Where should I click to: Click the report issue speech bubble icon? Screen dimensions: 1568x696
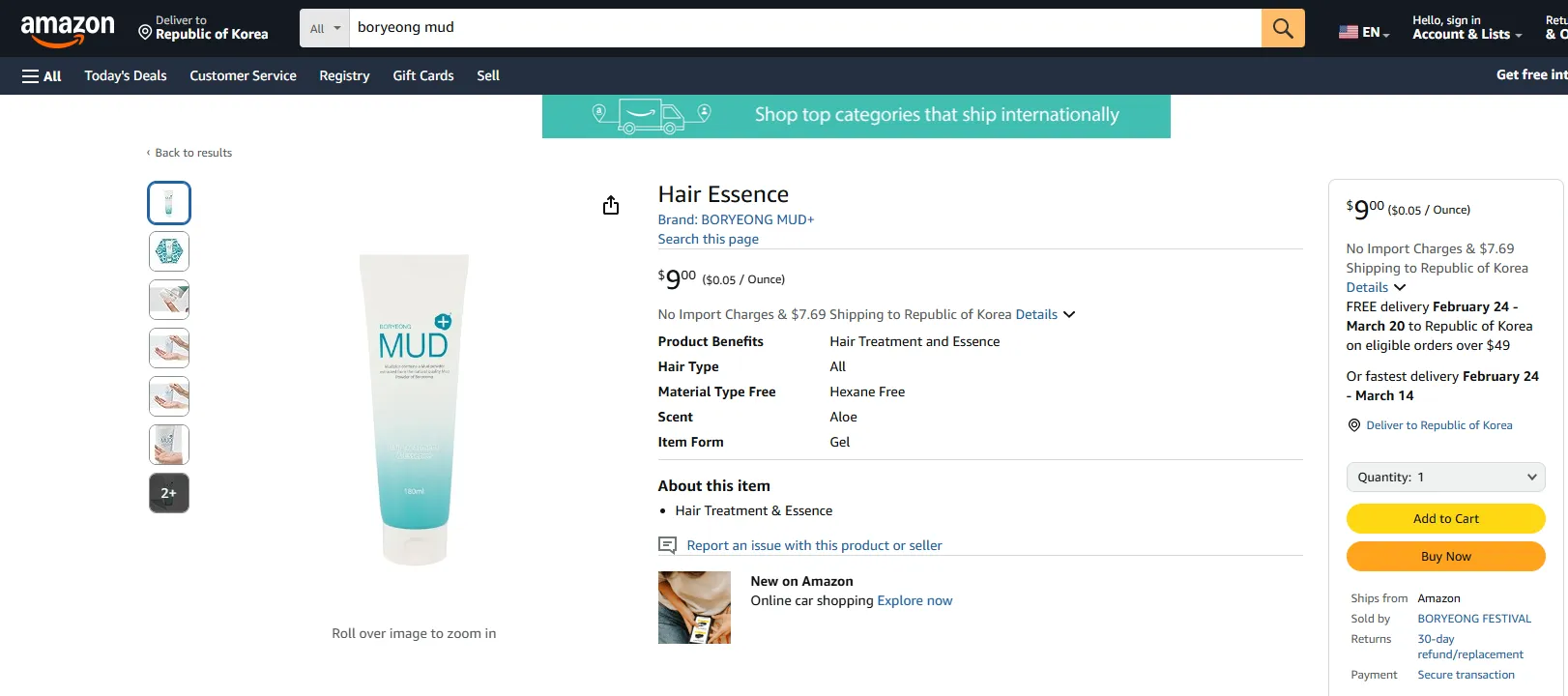point(667,545)
